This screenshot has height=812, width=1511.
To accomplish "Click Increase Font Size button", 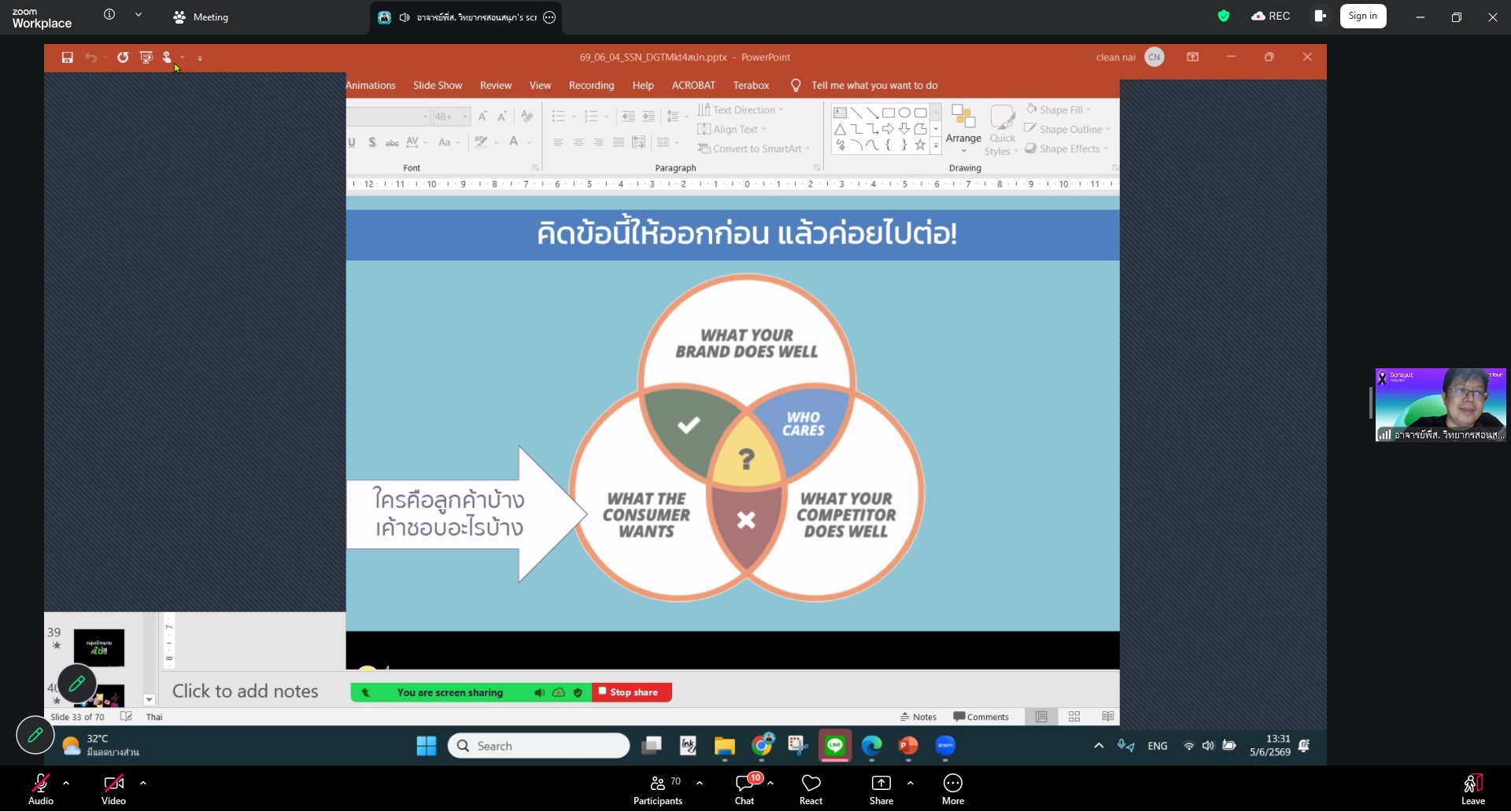I will 482,116.
